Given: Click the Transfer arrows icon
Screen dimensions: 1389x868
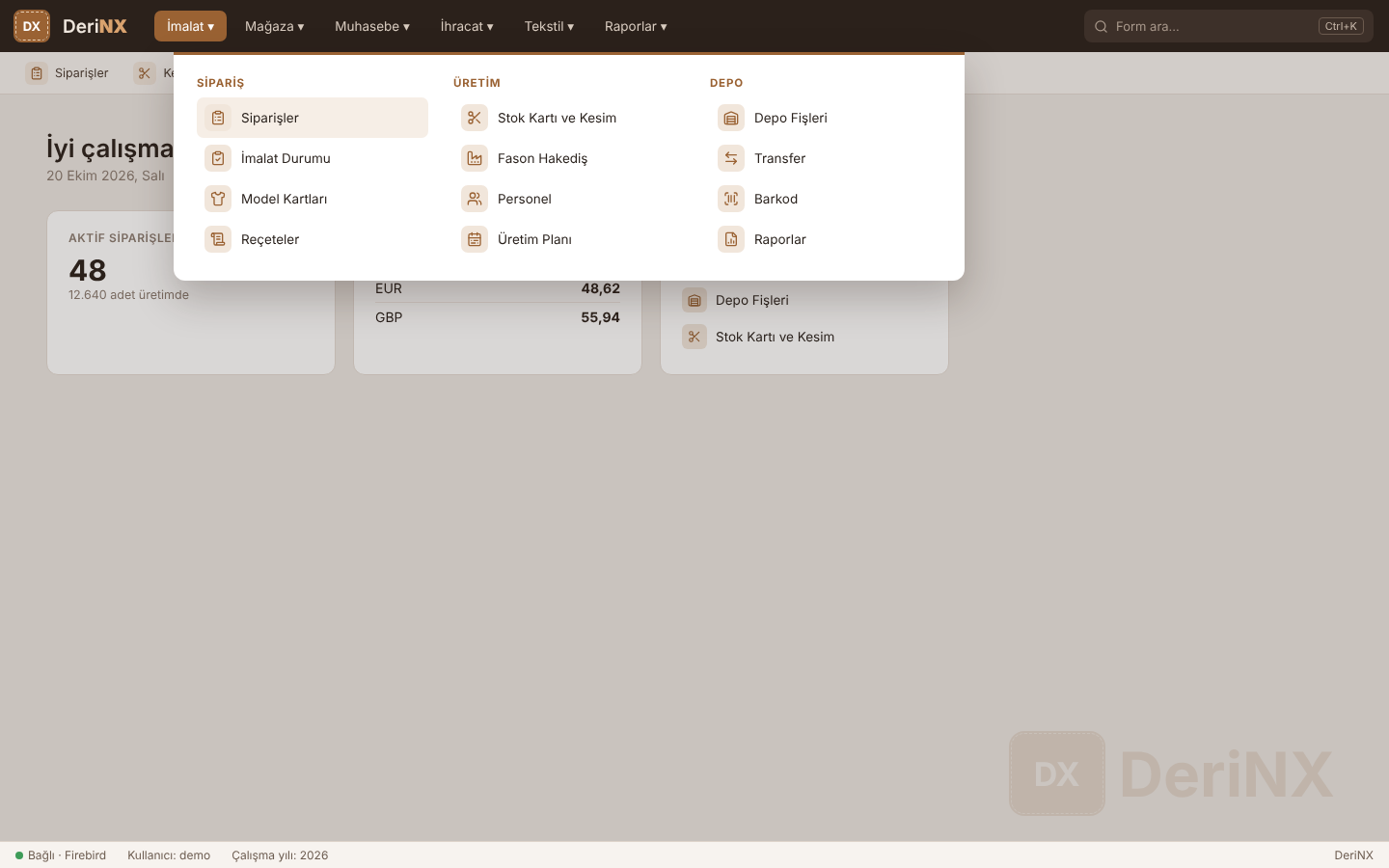Looking at the screenshot, I should 731,158.
